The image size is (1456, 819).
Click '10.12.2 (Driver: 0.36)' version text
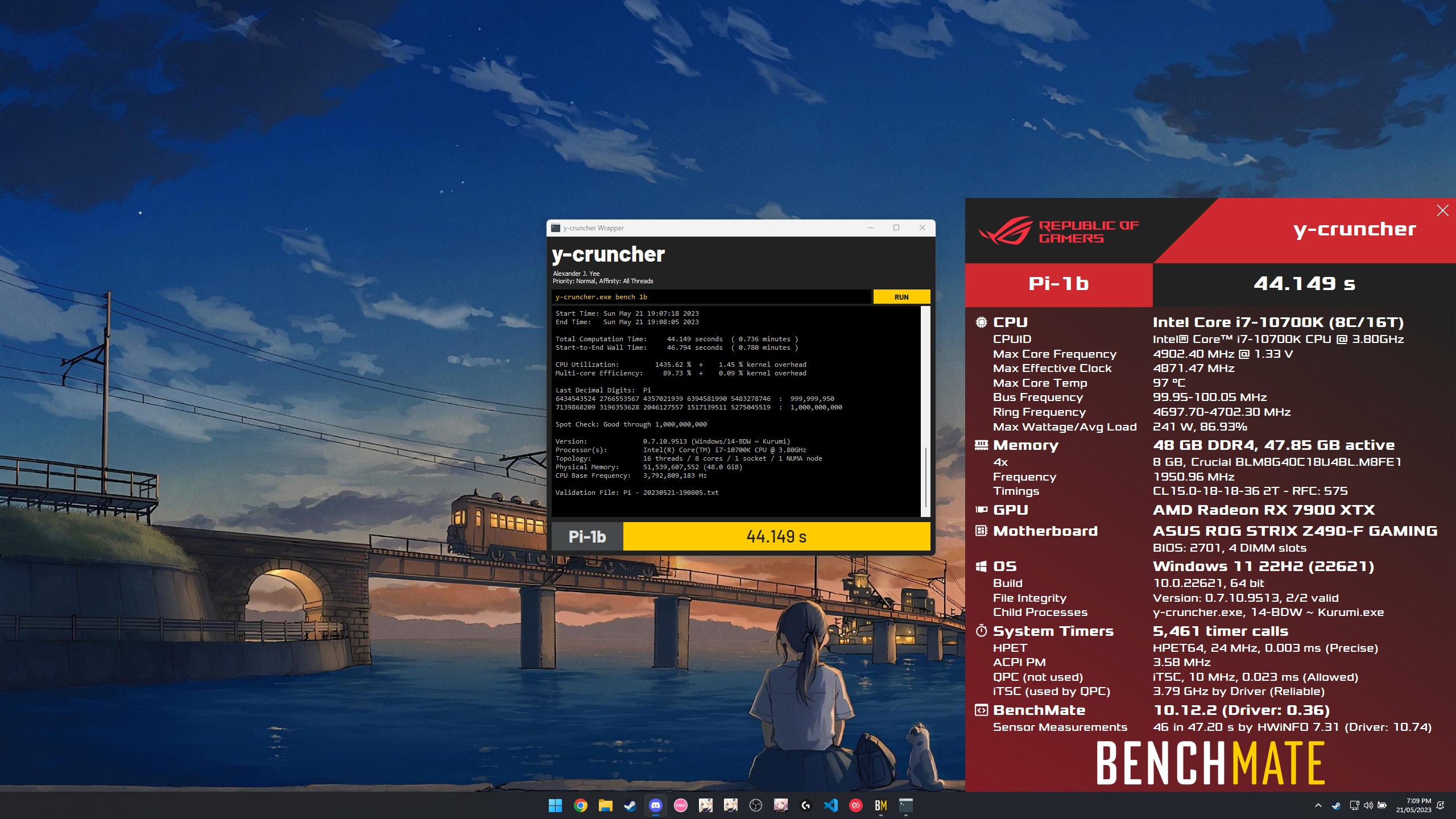[1241, 710]
